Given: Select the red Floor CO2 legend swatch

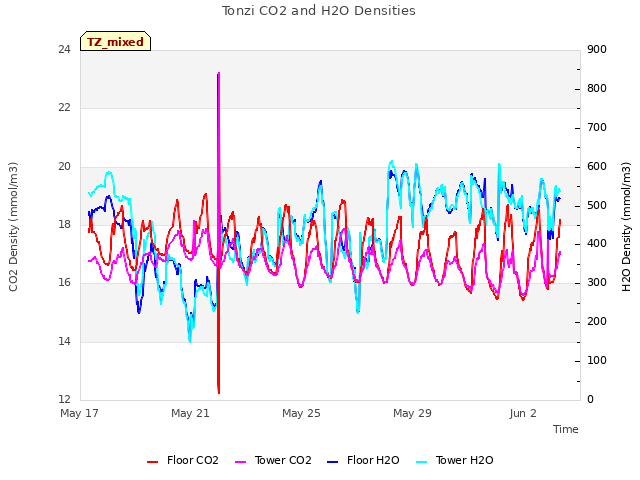Looking at the screenshot, I should [x=152, y=462].
